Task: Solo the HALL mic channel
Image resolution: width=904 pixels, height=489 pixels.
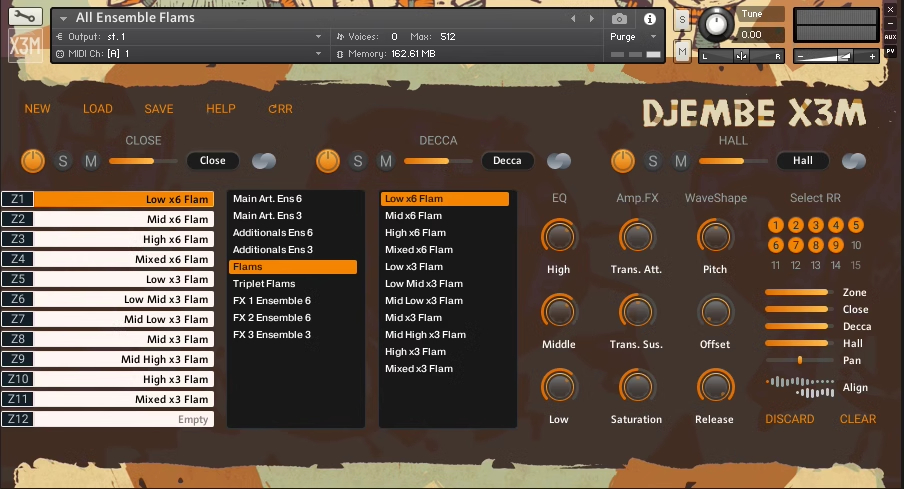Action: coord(653,161)
